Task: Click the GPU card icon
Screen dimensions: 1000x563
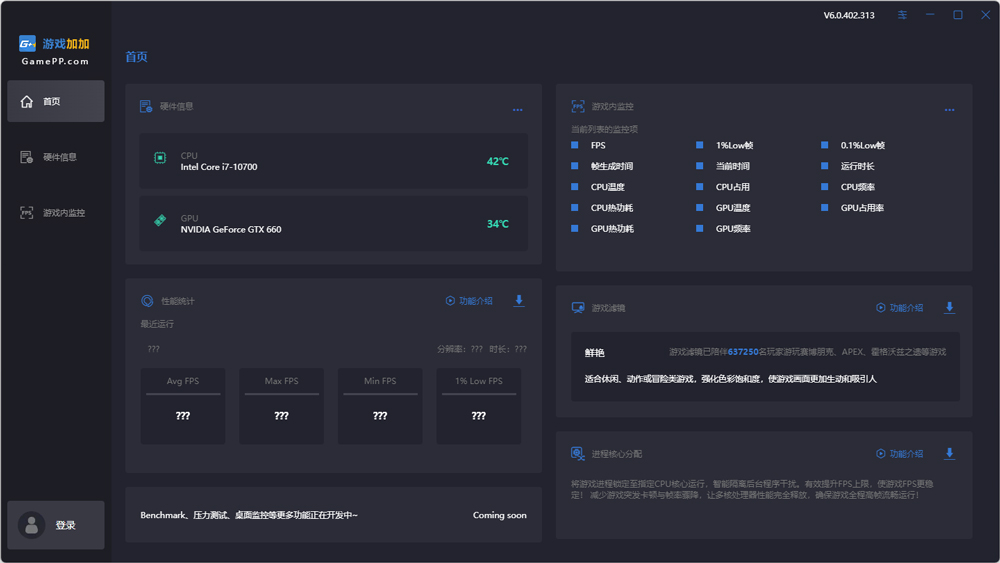Action: [x=160, y=221]
